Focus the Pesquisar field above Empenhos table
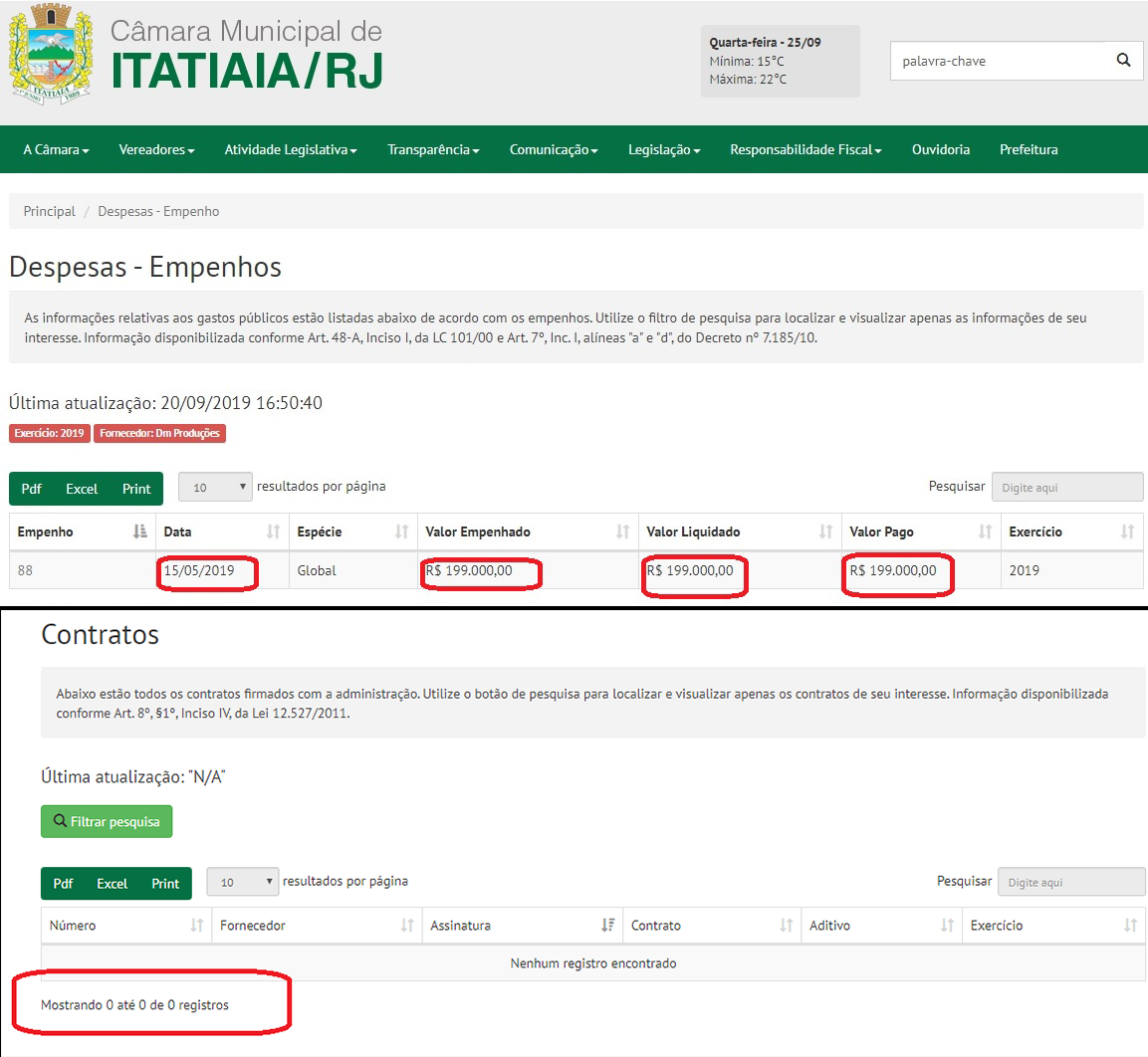Image resolution: width=1148 pixels, height=1057 pixels. (x=1066, y=488)
